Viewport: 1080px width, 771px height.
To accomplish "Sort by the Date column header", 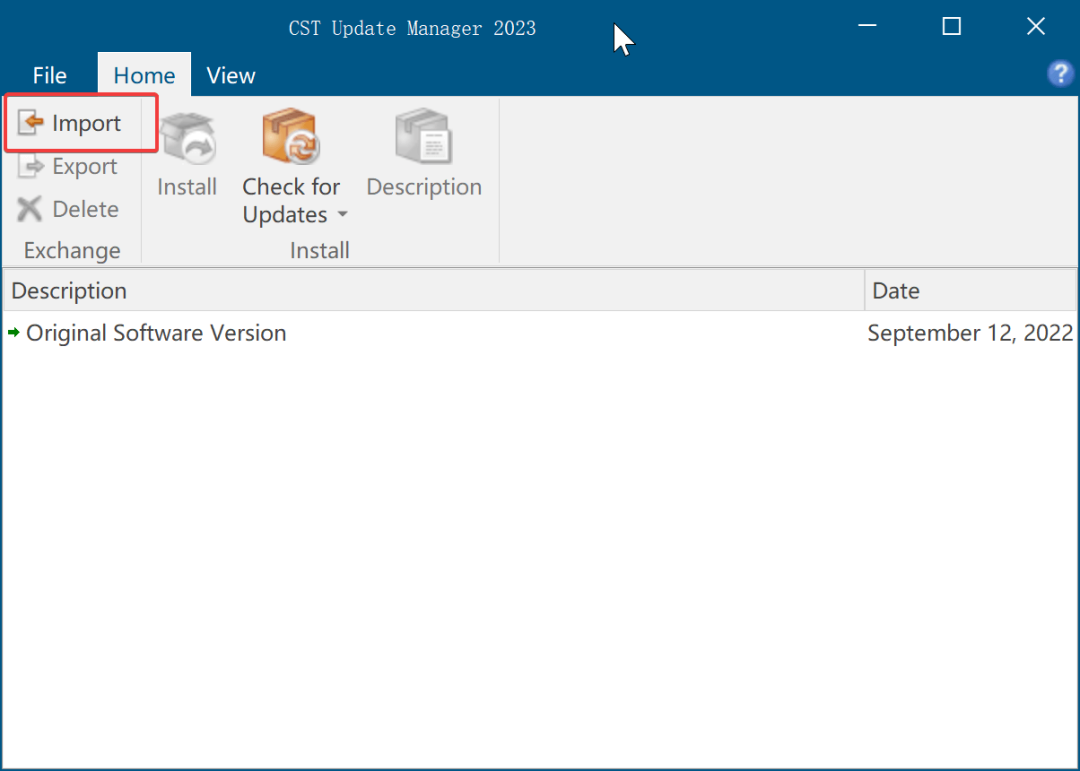I will tap(895, 290).
